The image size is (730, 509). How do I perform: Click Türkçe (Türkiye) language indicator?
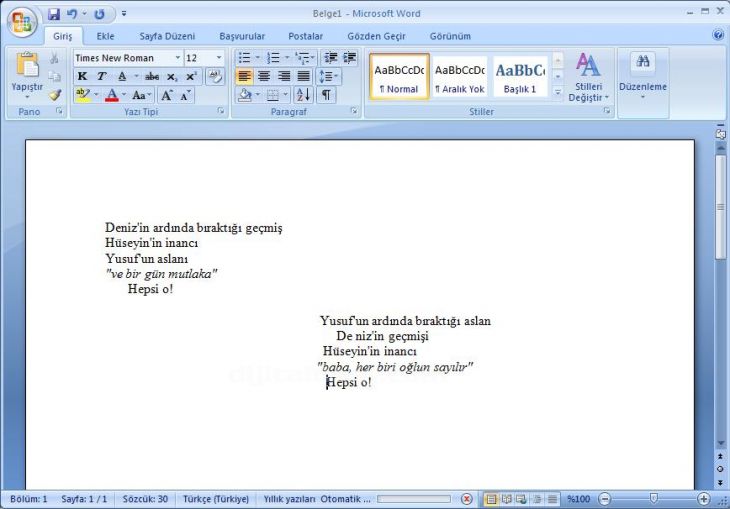(x=216, y=499)
